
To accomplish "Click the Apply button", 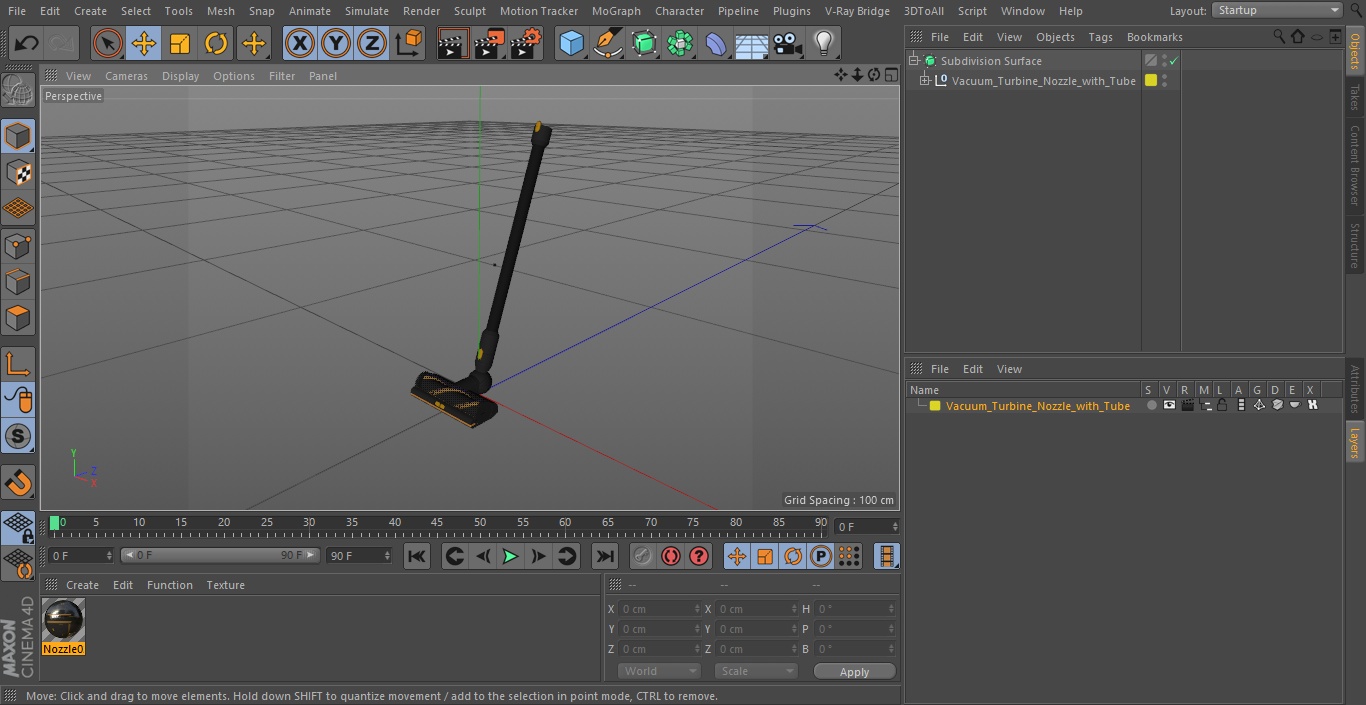I will [x=854, y=671].
